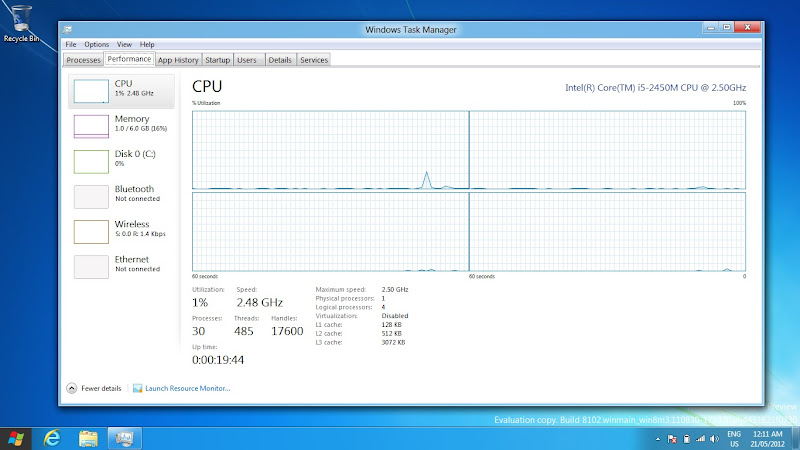The height and width of the screenshot is (450, 800).
Task: Open the Options menu
Action: pyautogui.click(x=96, y=44)
